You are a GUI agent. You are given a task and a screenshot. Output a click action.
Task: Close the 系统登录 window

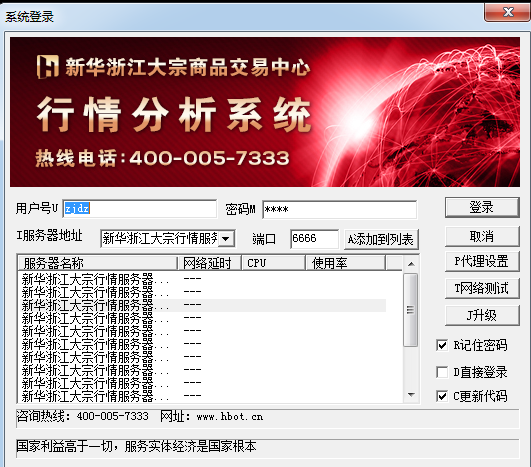pos(507,13)
